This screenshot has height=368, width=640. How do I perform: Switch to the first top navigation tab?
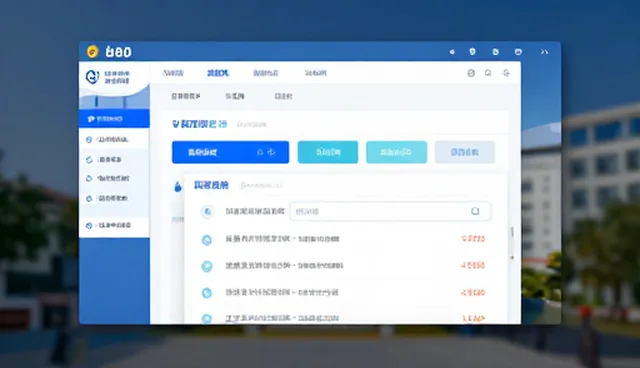coord(173,73)
